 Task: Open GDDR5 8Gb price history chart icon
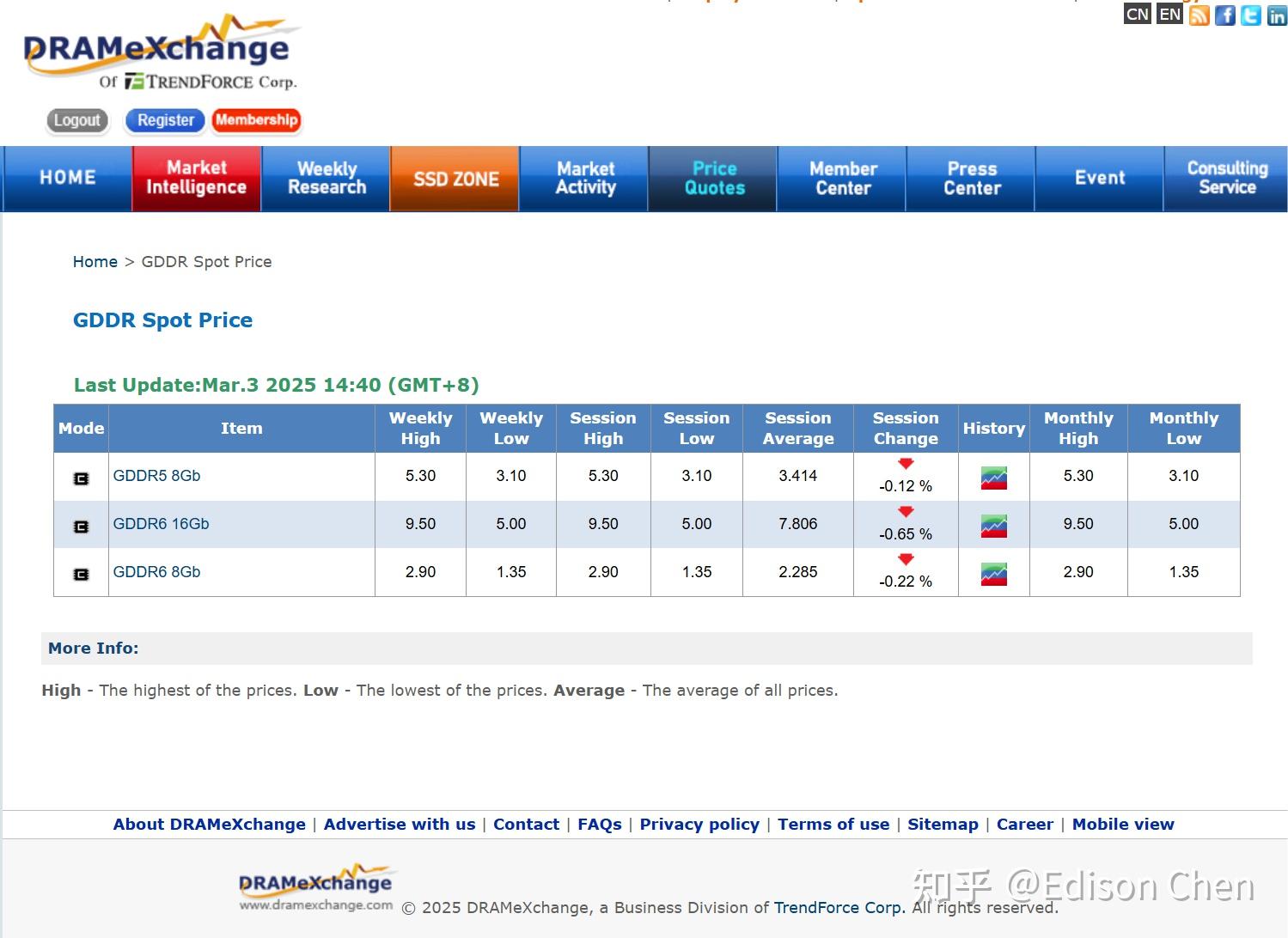tap(993, 478)
